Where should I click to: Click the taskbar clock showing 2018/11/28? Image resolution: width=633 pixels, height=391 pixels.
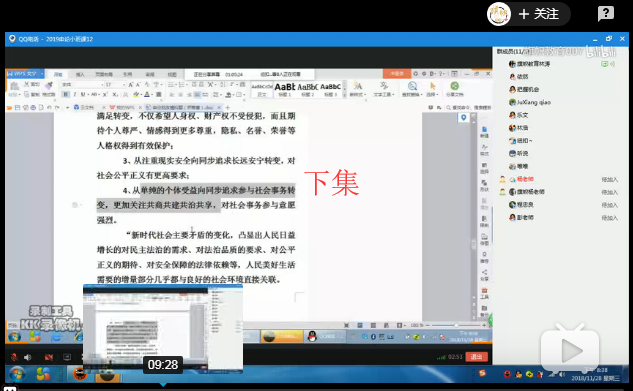(595, 374)
